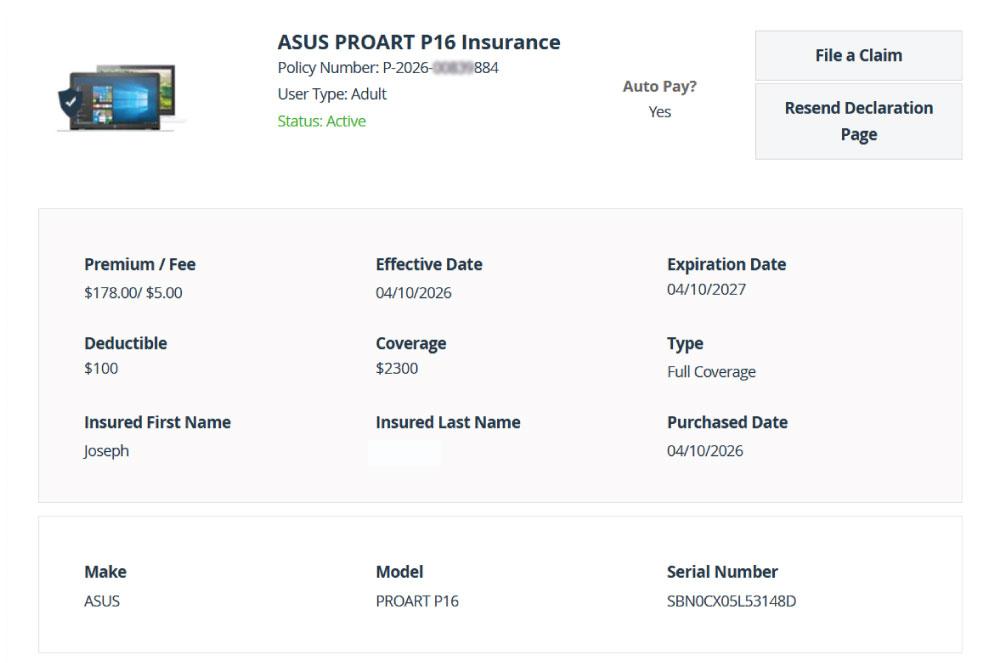The image size is (1000, 663).
Task: Click the serial number SBN0CX05L53148D
Action: 731,601
